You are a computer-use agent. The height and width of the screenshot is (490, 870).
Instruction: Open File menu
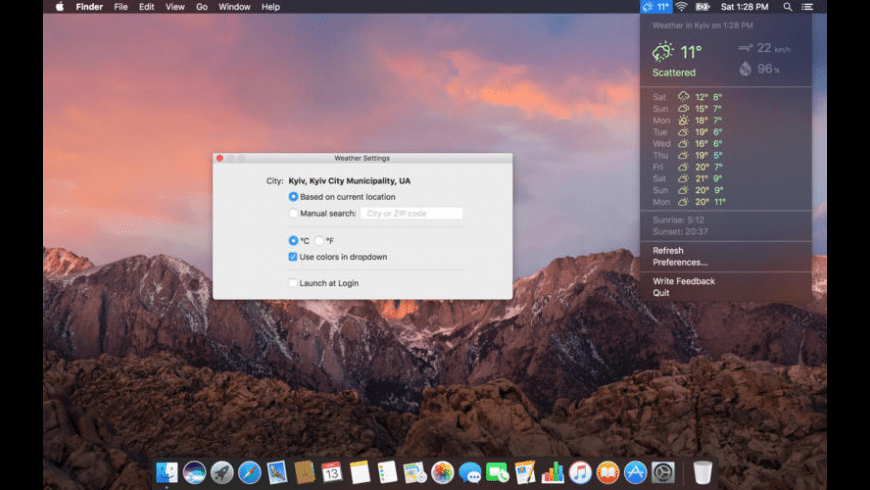click(x=120, y=7)
